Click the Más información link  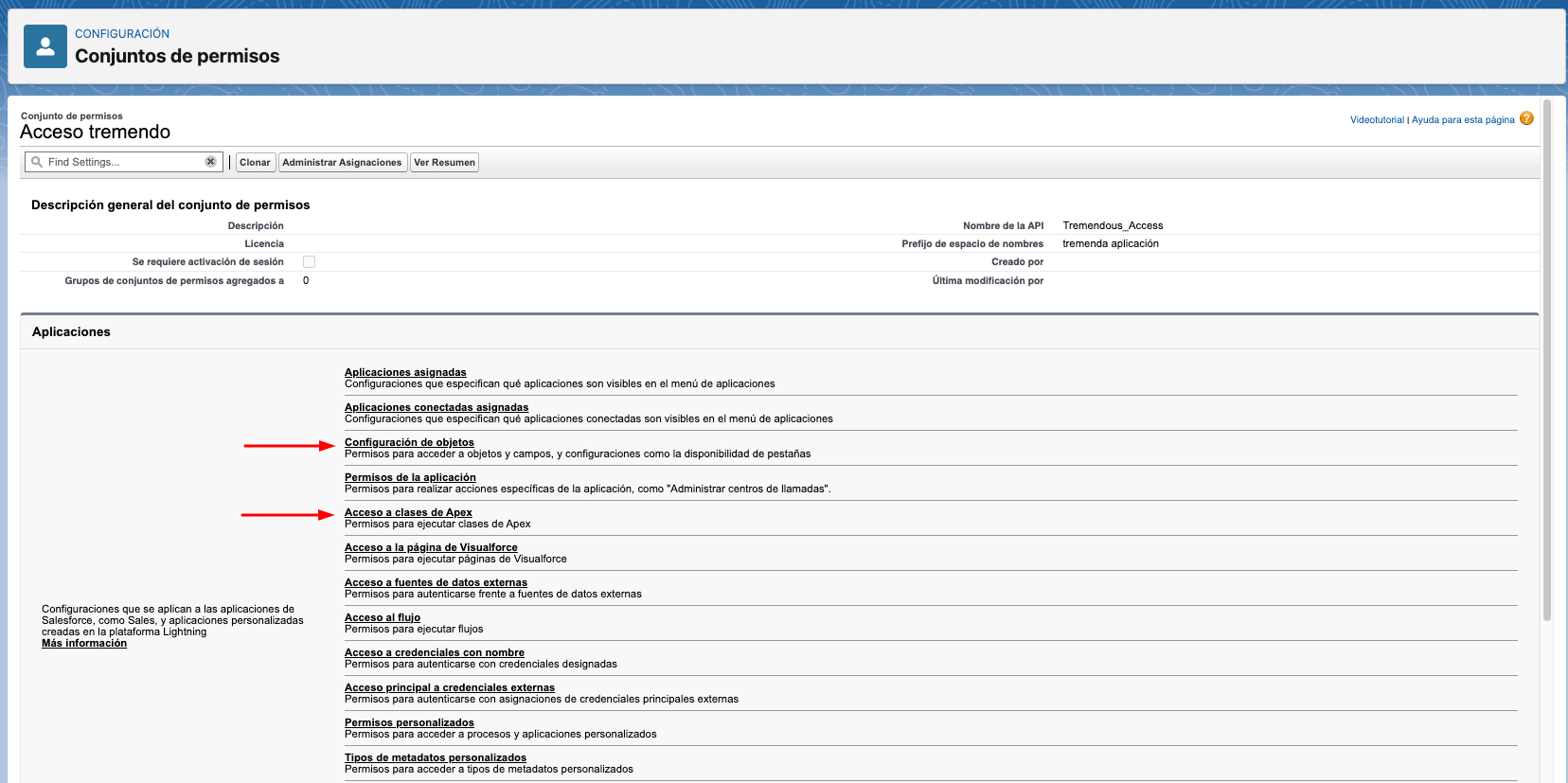point(84,644)
